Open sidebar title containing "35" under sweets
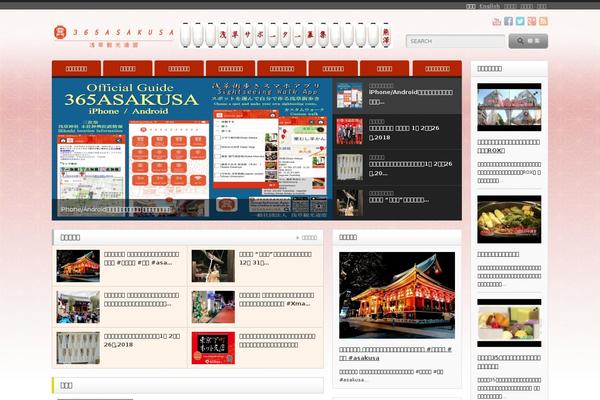600x400 pixels. click(x=509, y=362)
